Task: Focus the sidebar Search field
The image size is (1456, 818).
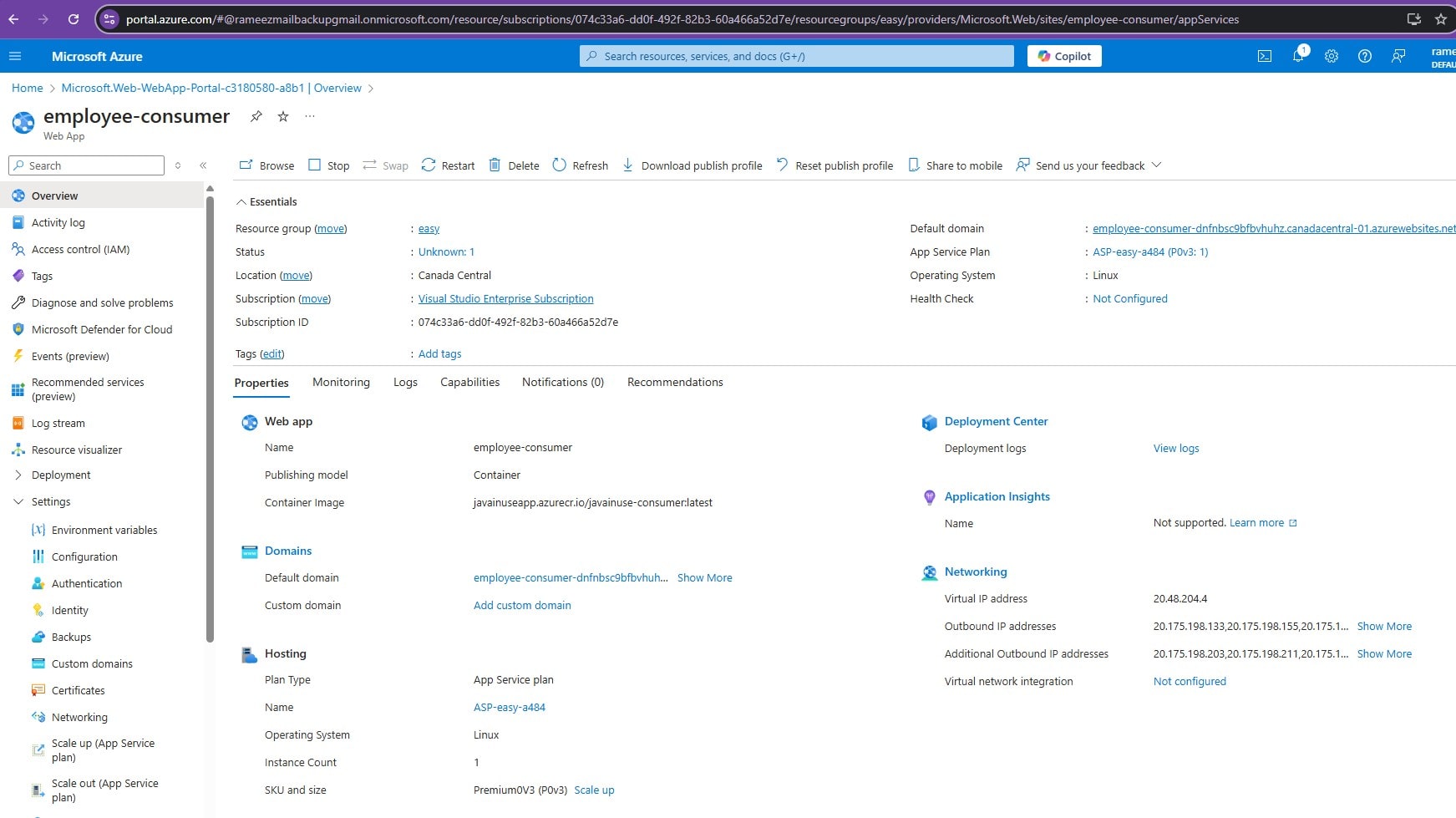Action: point(86,165)
